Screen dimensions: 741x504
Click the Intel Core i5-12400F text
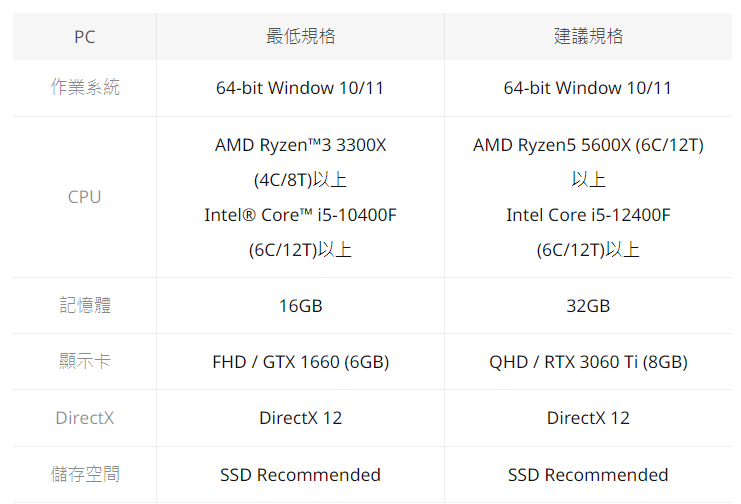pyautogui.click(x=588, y=215)
